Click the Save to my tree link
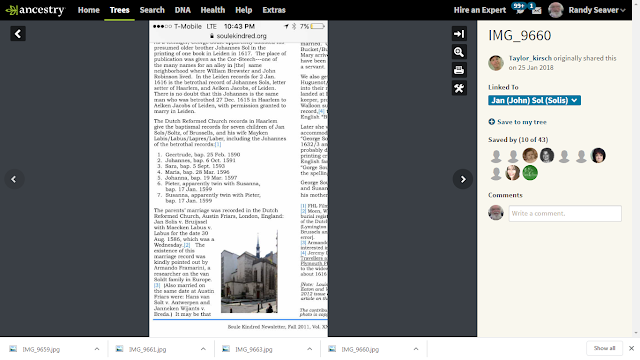 coord(522,122)
